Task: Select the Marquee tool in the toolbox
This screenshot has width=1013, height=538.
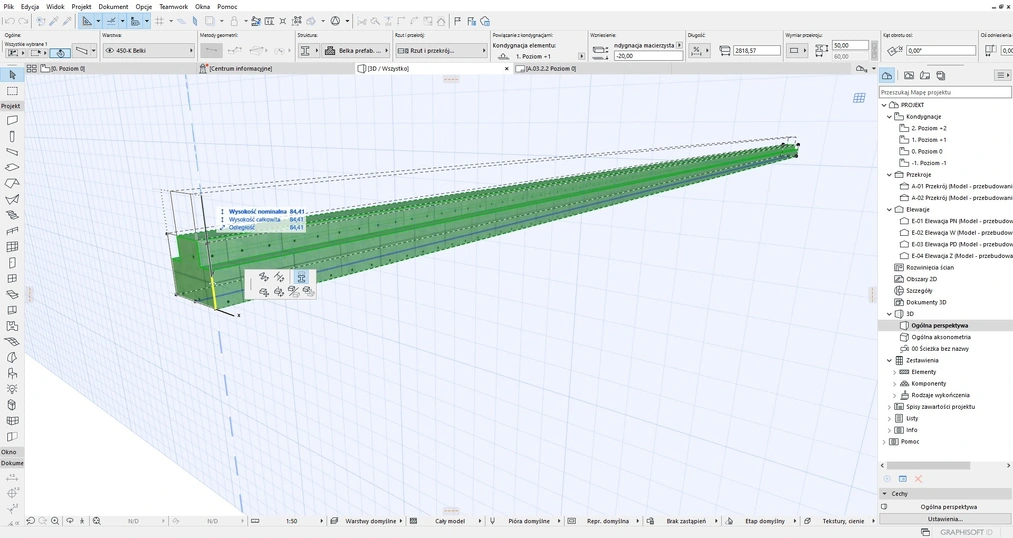Action: click(x=12, y=91)
